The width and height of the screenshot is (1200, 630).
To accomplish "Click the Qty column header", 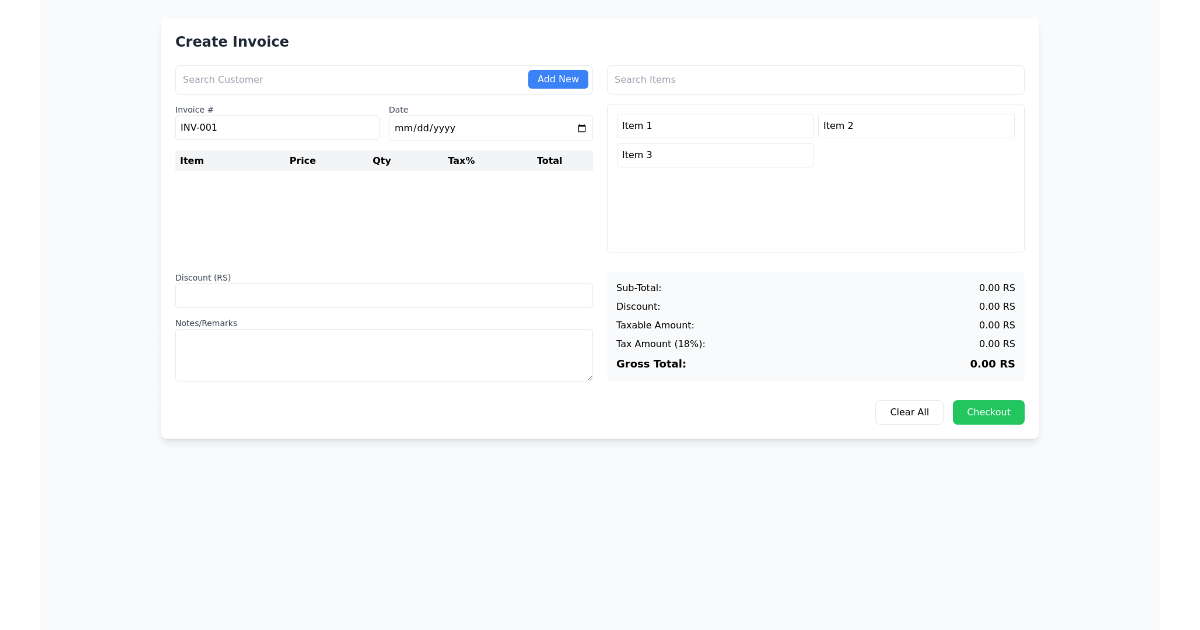I will 381,161.
